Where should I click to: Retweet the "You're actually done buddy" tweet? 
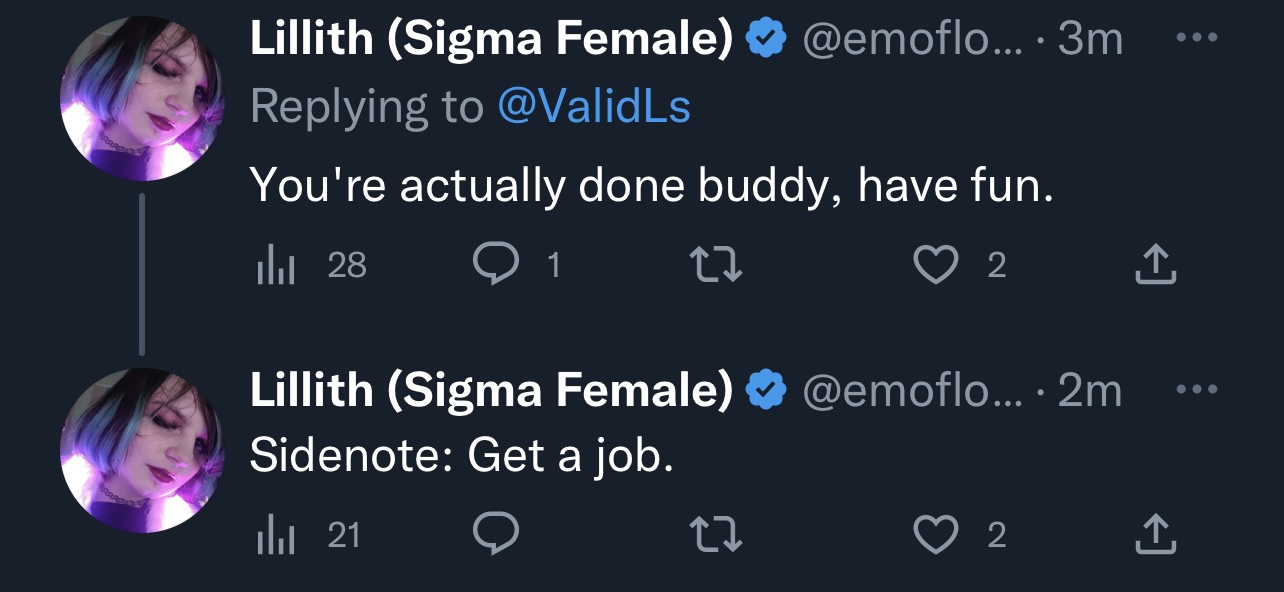click(x=717, y=265)
